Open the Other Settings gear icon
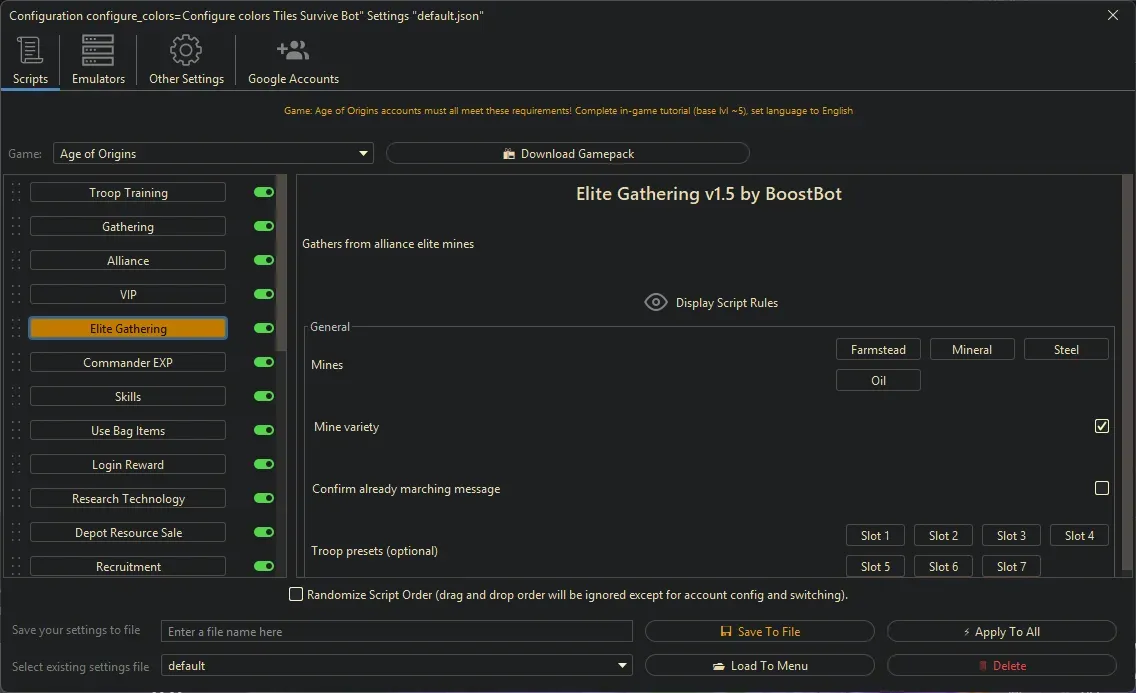 coord(186,50)
